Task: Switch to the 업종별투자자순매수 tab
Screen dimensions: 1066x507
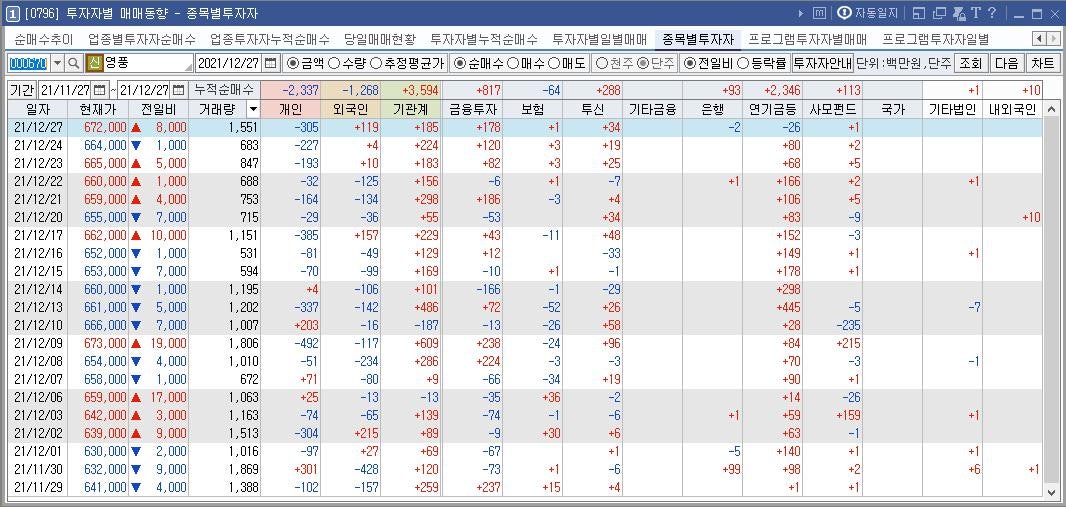Action: pyautogui.click(x=142, y=39)
